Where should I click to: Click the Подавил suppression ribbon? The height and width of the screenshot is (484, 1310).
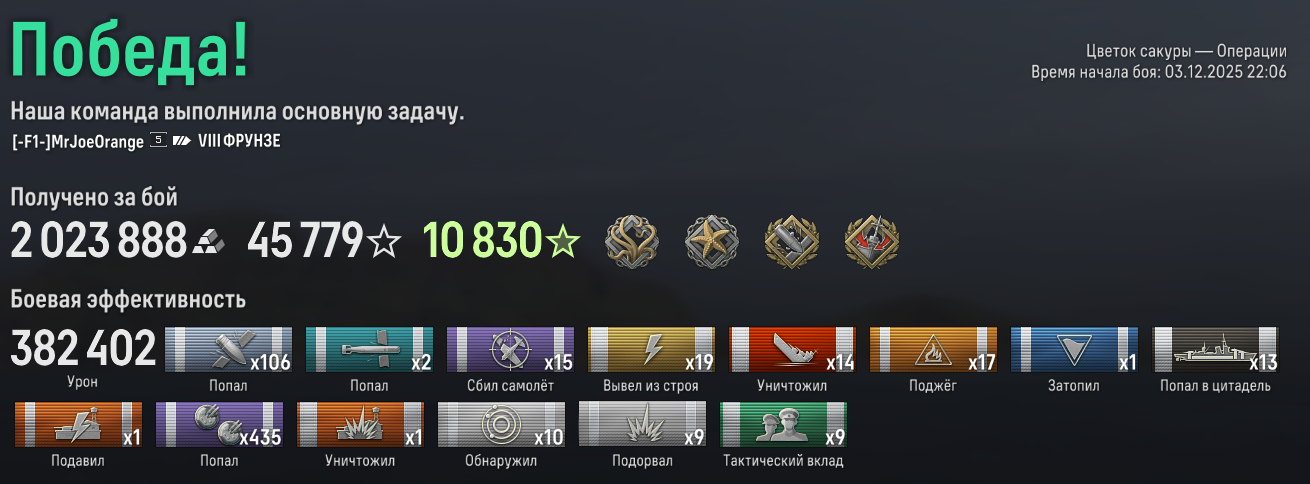click(x=79, y=424)
